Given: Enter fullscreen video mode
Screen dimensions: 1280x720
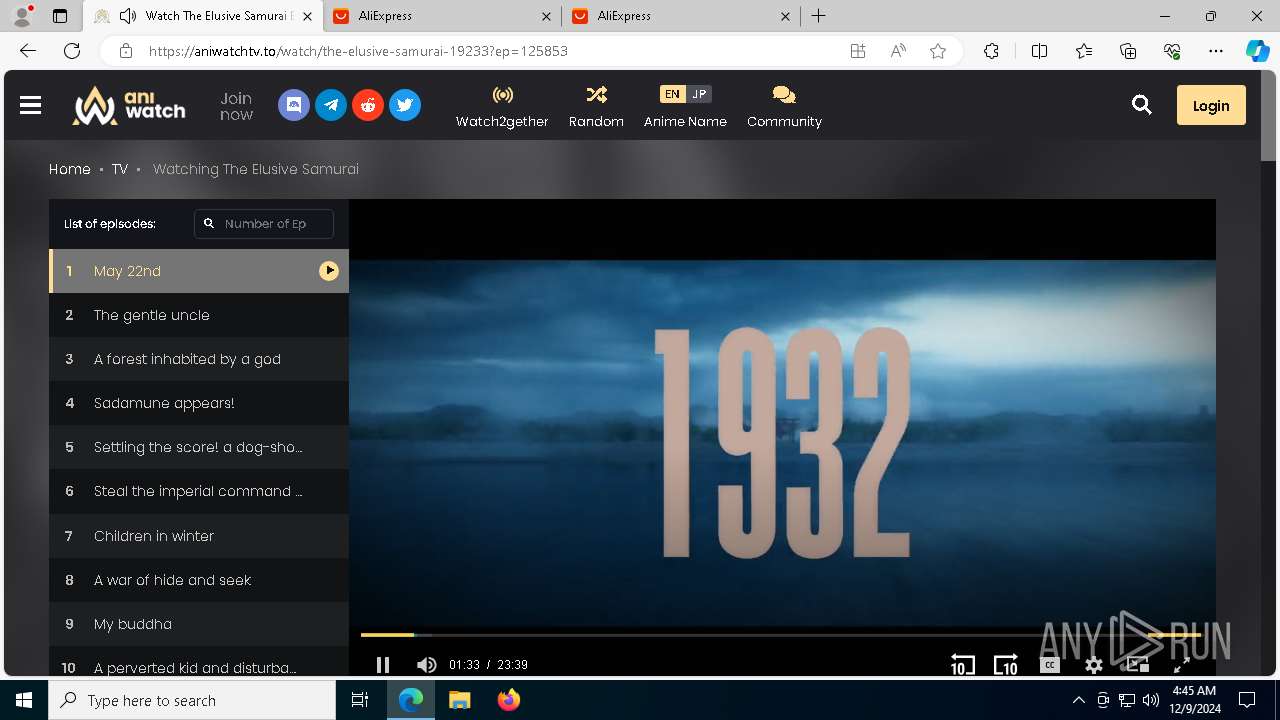Looking at the screenshot, I should (x=1181, y=665).
